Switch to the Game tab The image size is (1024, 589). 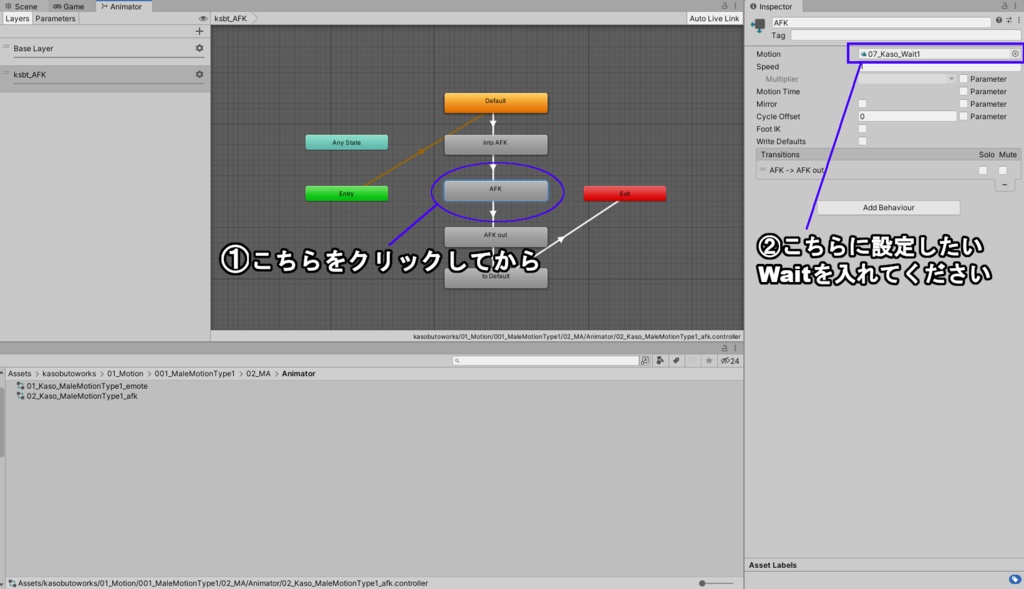69,6
